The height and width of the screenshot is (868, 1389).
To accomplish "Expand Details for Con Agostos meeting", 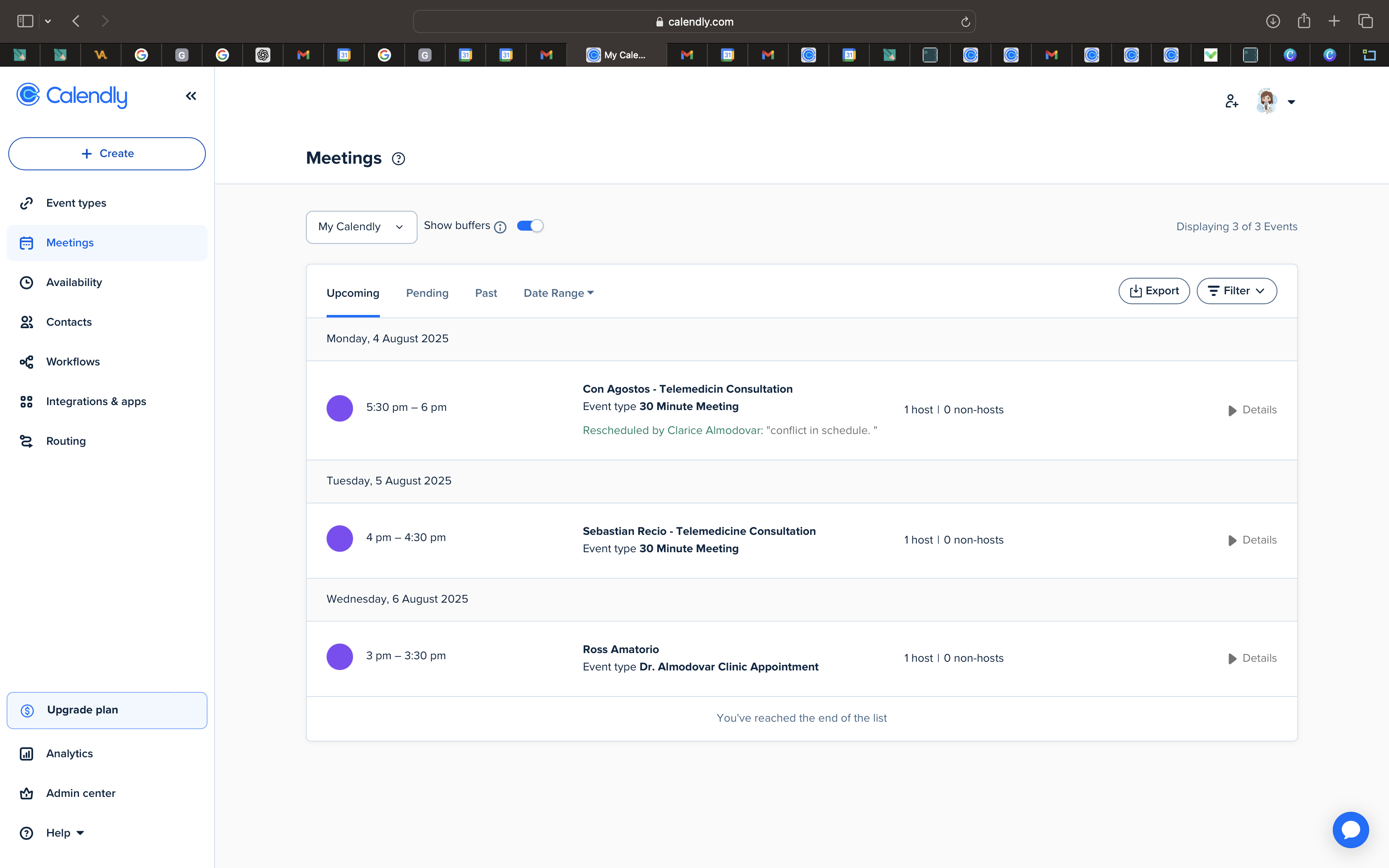I will 1253,410.
